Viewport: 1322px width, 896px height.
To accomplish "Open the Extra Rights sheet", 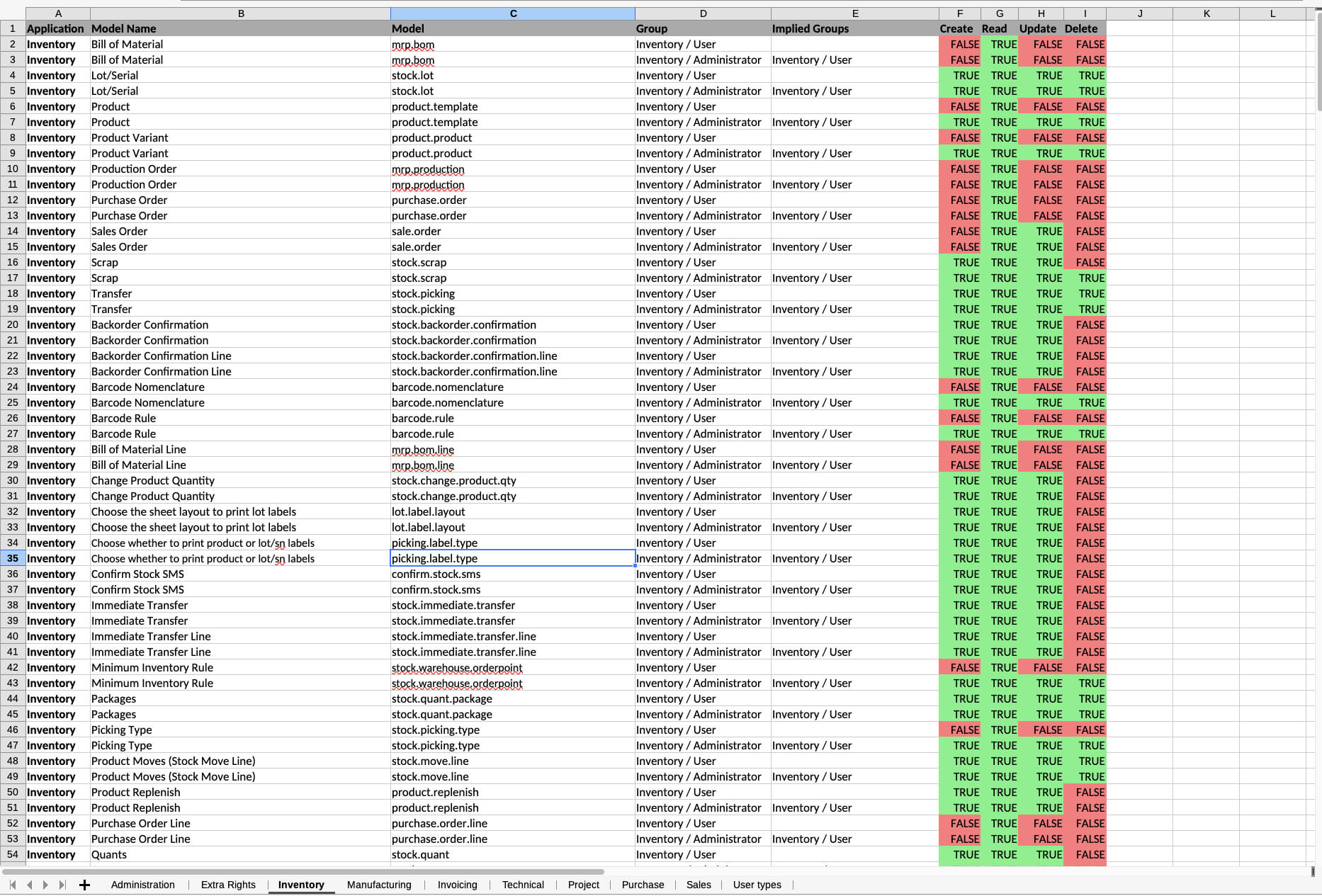I will click(x=227, y=885).
